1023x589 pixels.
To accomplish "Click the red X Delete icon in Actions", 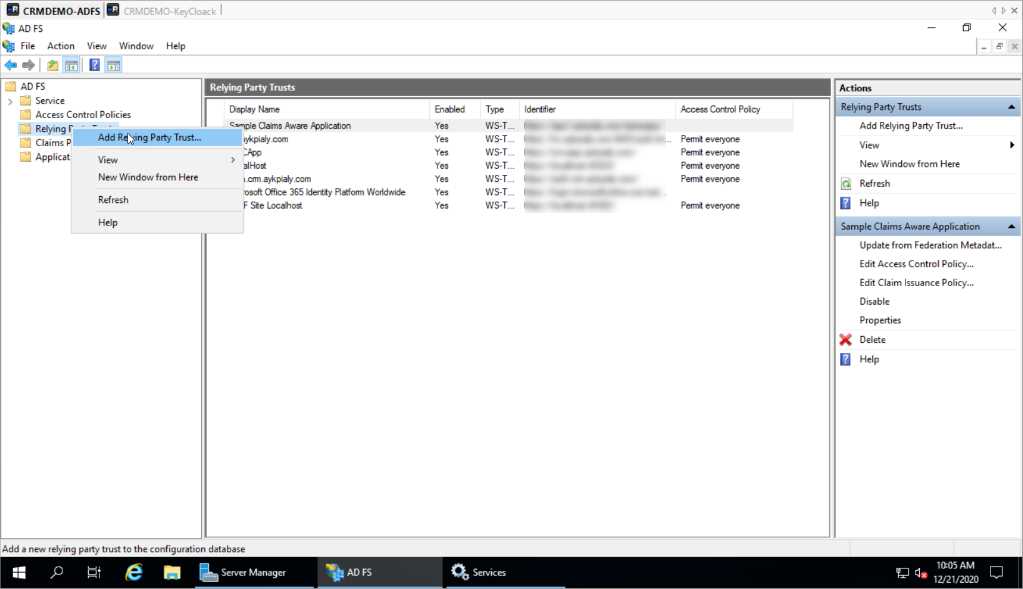I will tap(846, 340).
